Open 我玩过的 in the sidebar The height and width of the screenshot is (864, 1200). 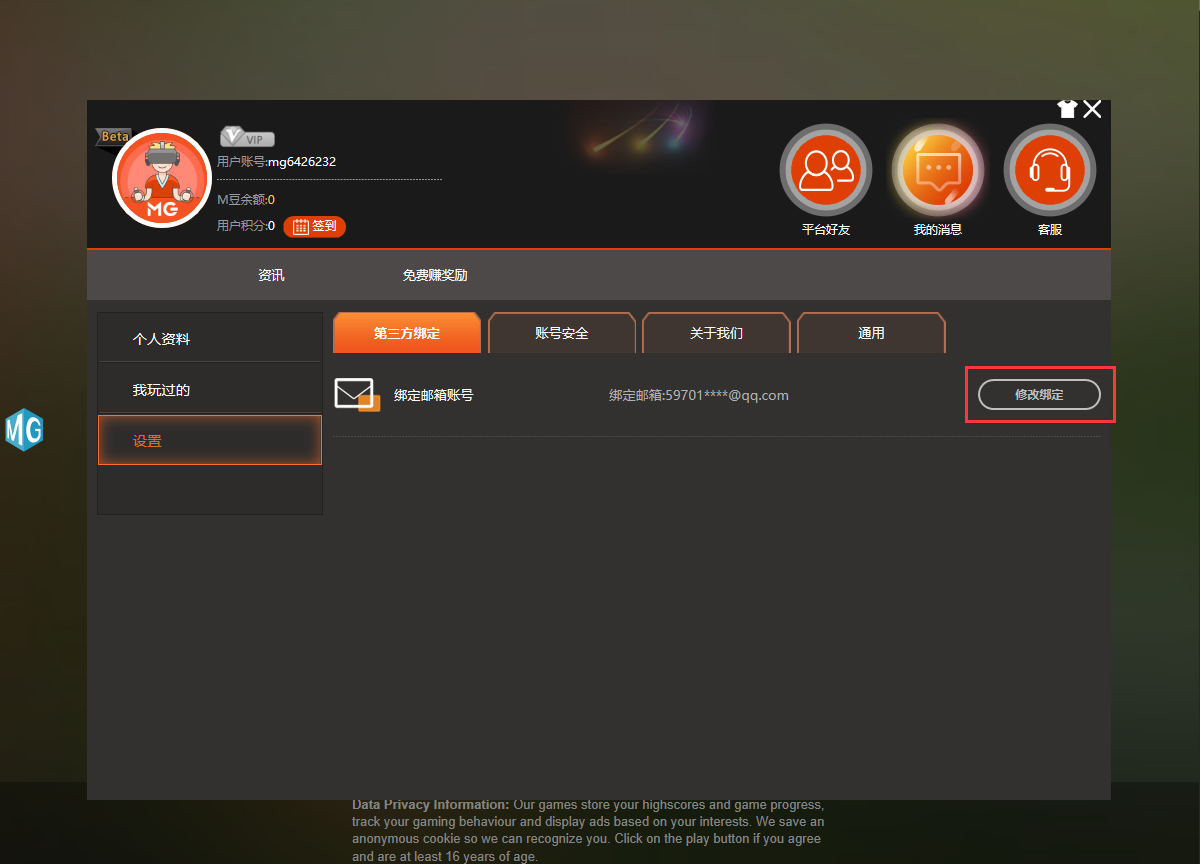(209, 390)
